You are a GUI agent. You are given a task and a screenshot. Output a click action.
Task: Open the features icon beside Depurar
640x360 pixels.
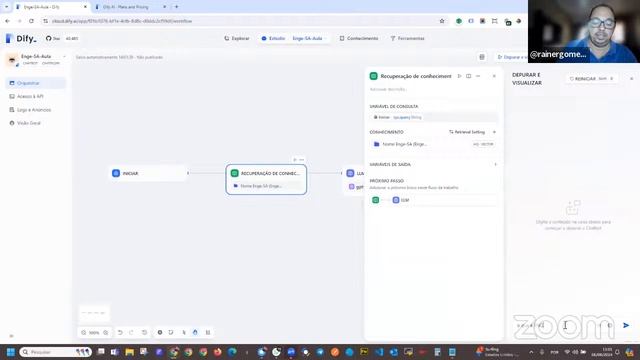pos(482,57)
